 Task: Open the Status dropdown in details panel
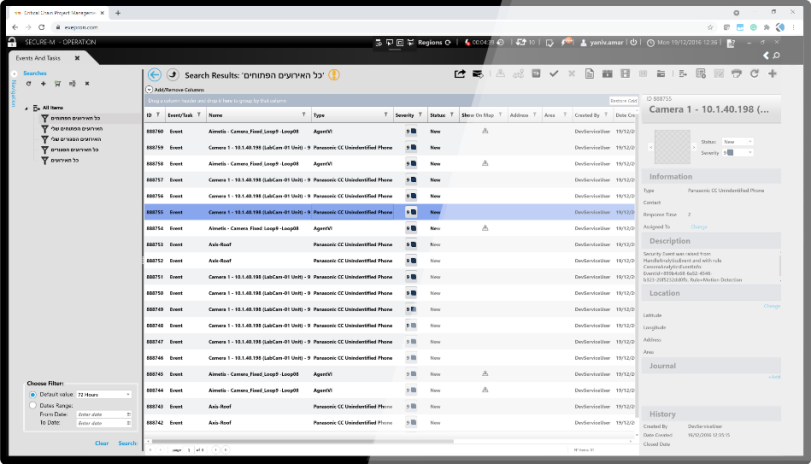[737, 142]
